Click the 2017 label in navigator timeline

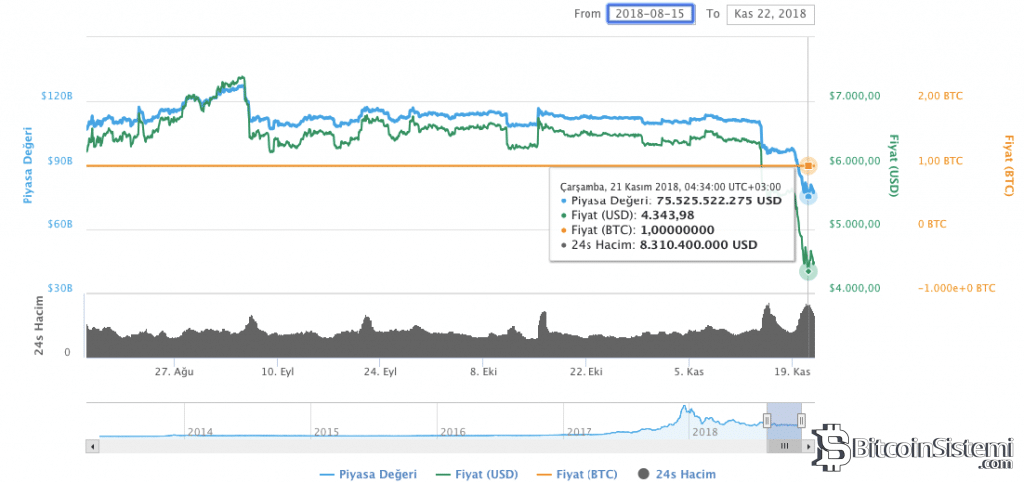pos(580,432)
